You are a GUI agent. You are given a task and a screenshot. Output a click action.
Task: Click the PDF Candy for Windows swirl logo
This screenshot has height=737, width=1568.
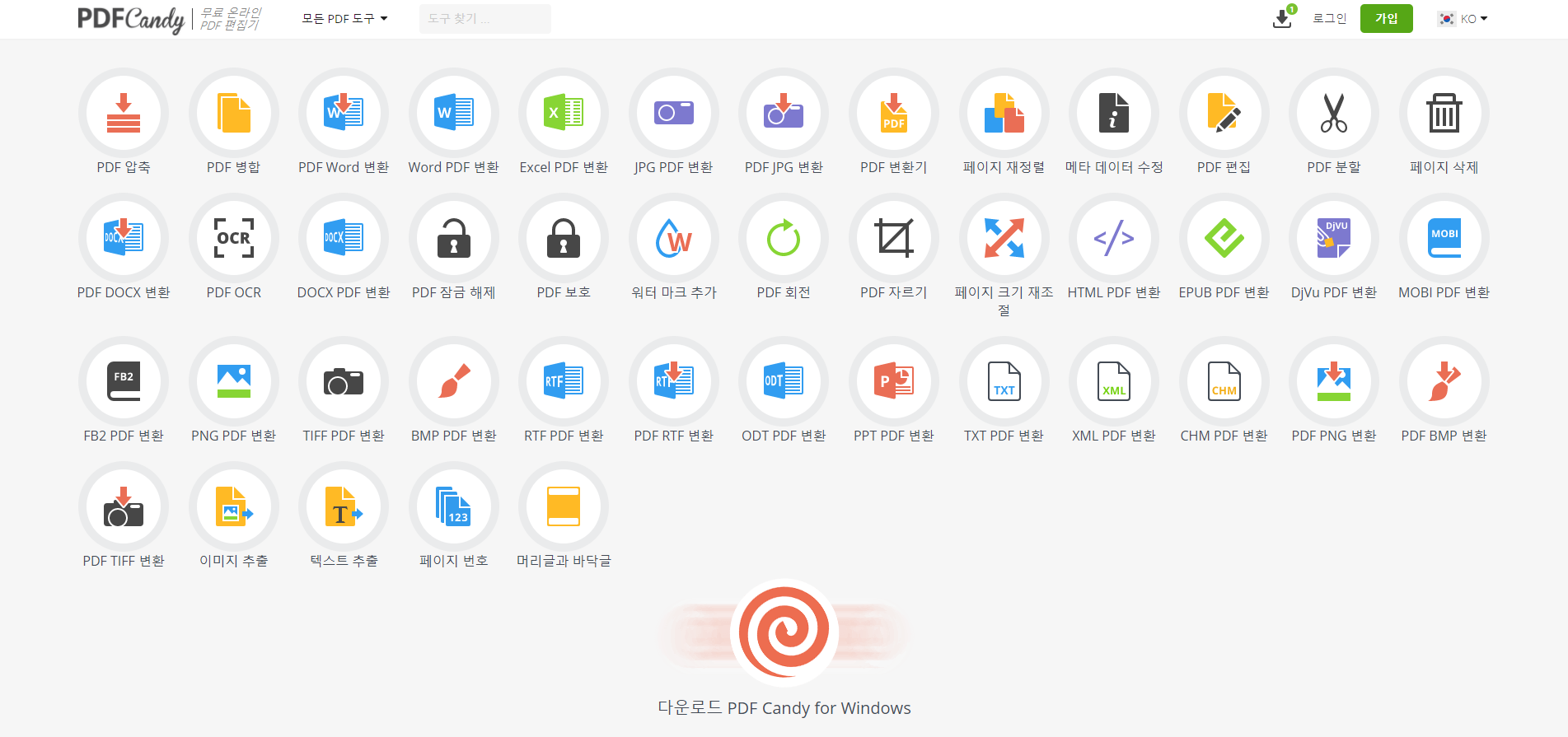(784, 632)
